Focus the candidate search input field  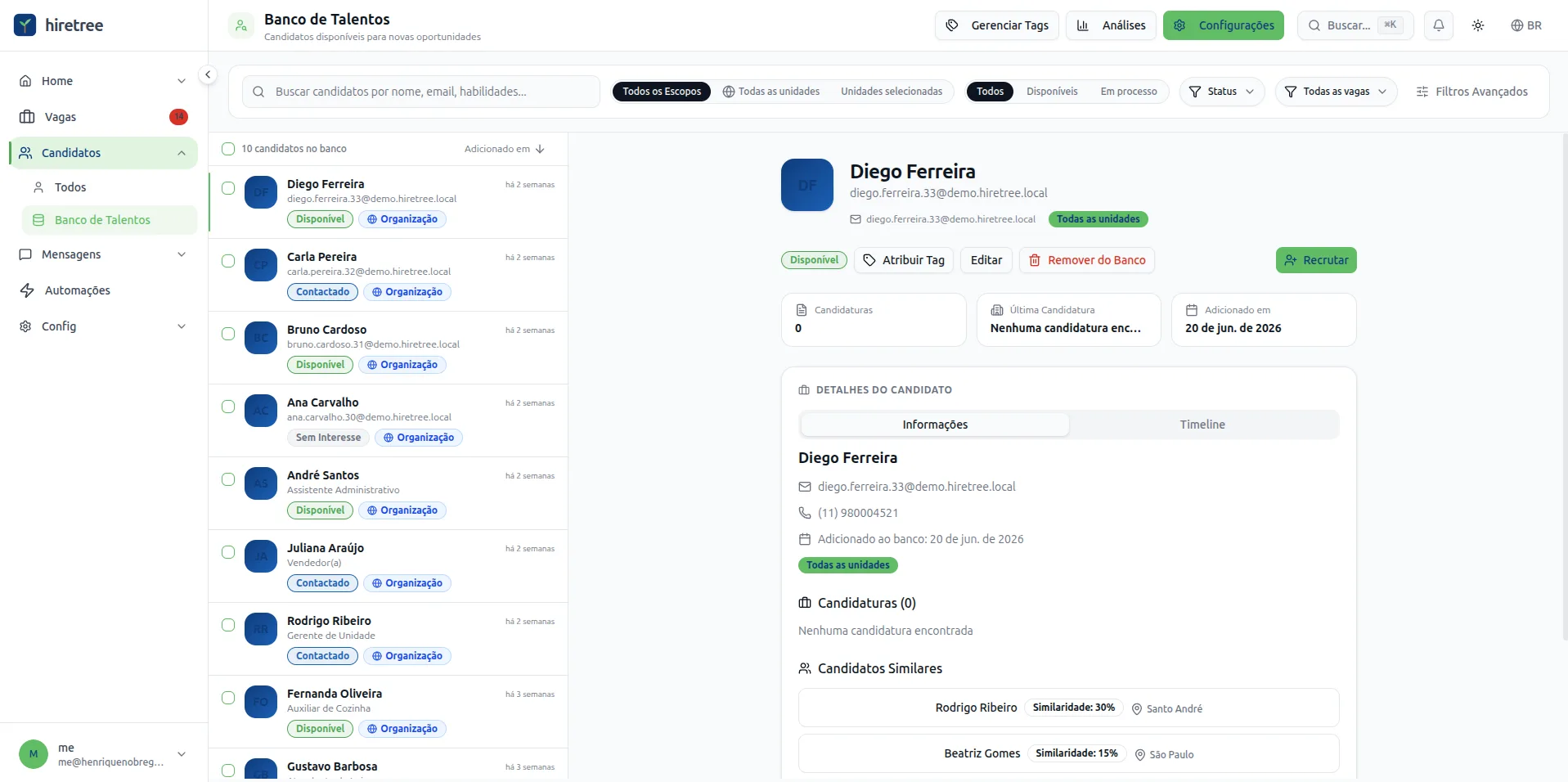421,92
